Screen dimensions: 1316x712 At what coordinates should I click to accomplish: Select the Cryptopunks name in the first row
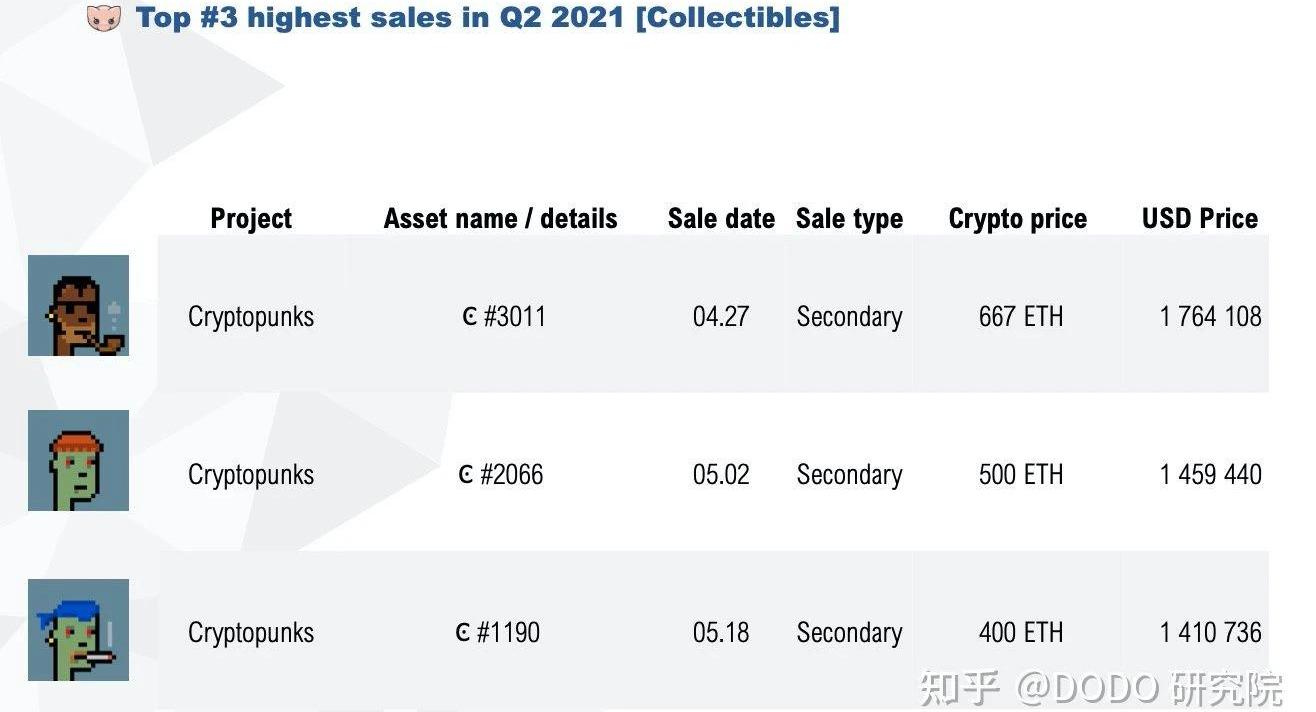pos(251,317)
